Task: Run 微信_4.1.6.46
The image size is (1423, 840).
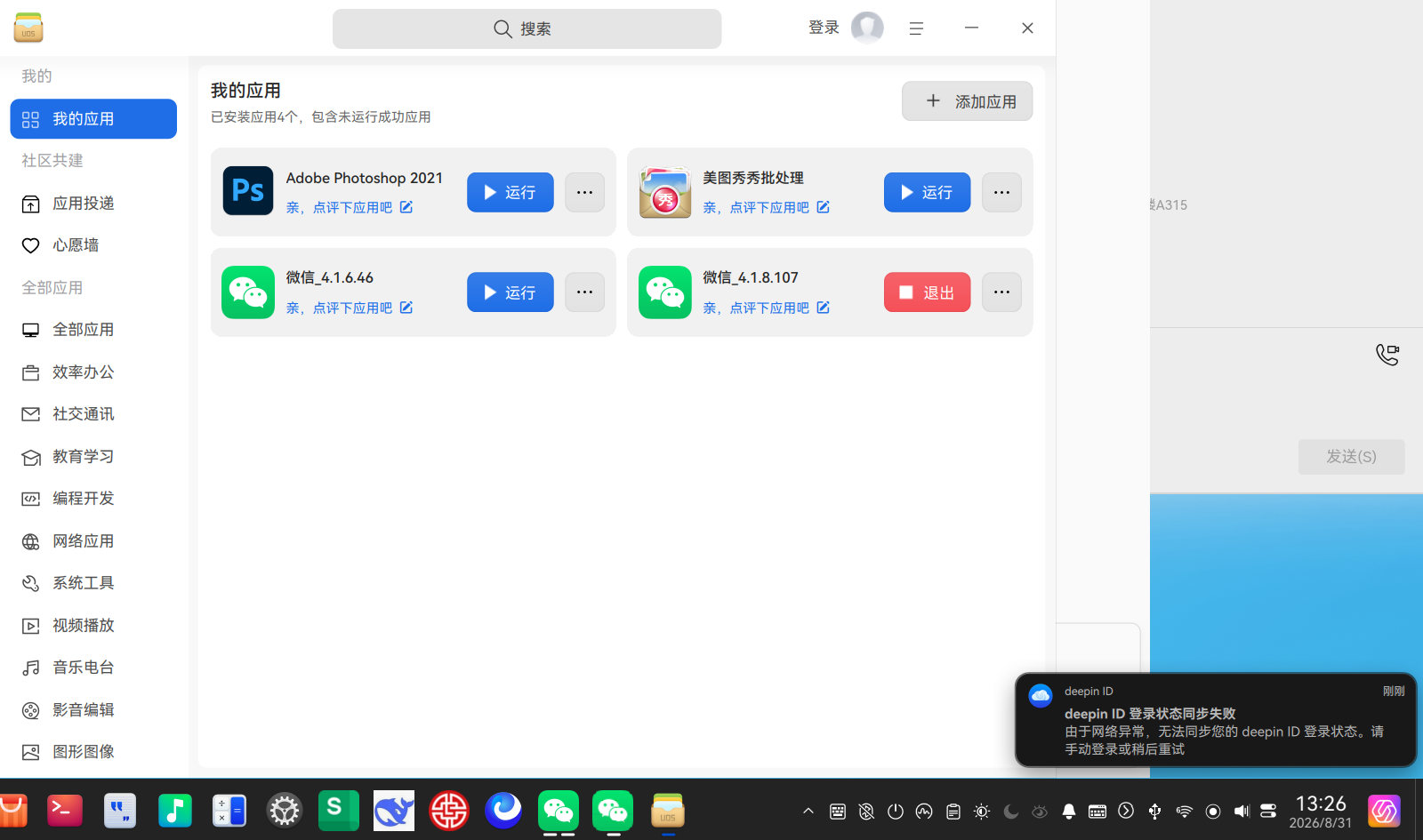Action: coord(511,292)
